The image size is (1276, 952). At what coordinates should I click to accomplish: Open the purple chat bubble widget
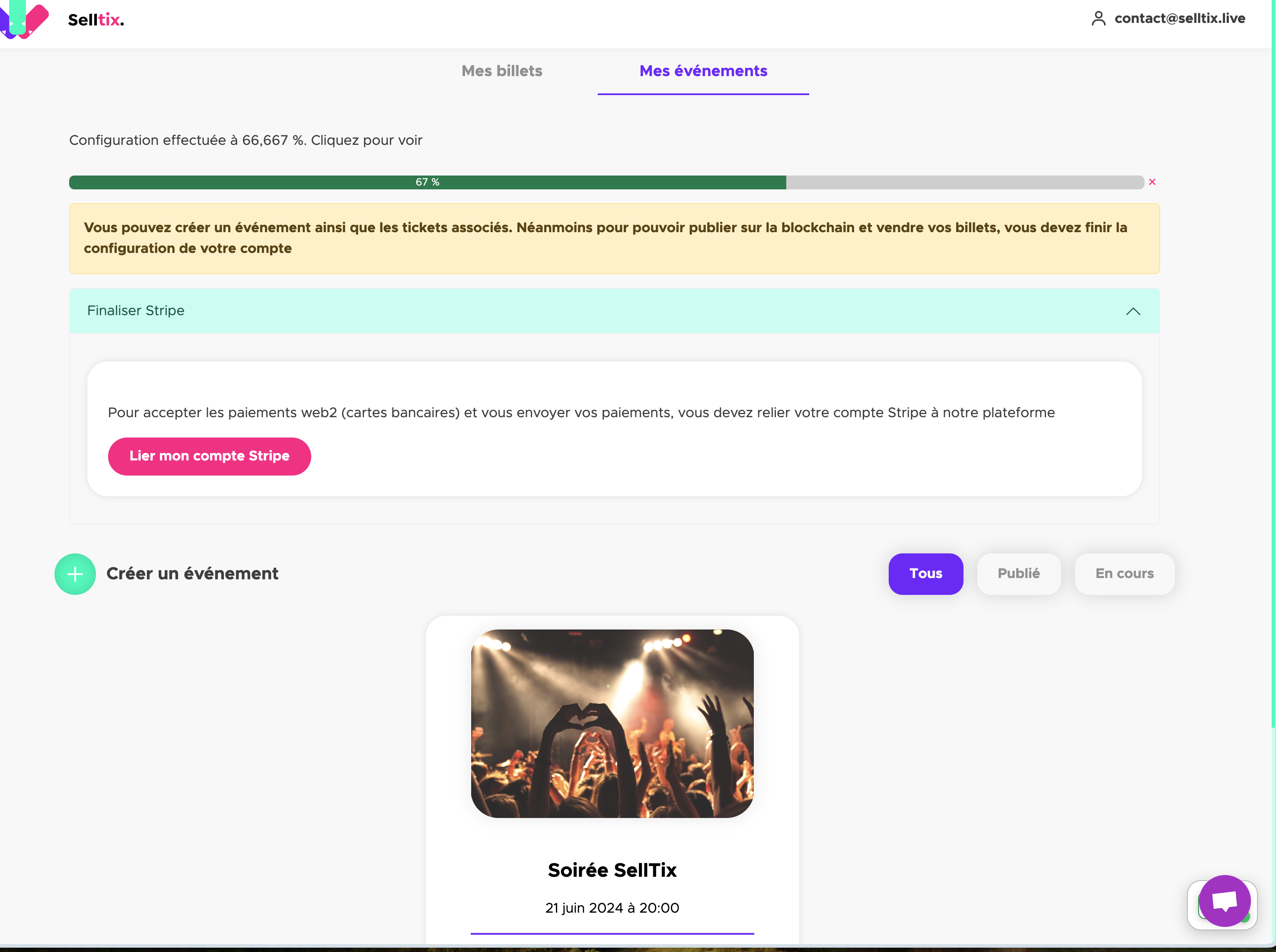click(x=1224, y=901)
